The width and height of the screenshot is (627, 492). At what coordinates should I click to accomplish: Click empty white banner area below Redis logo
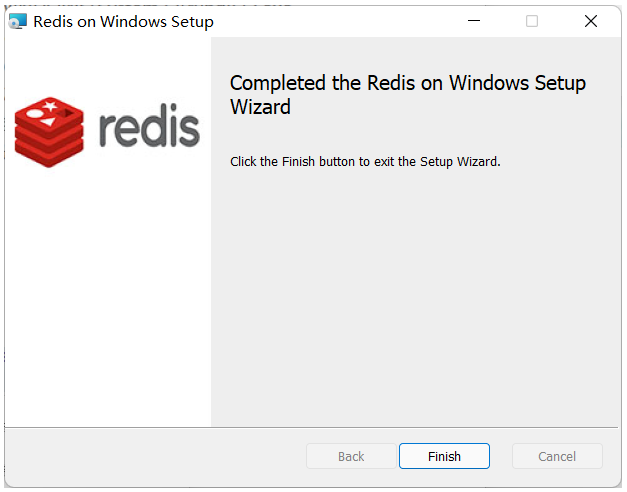pos(107,300)
